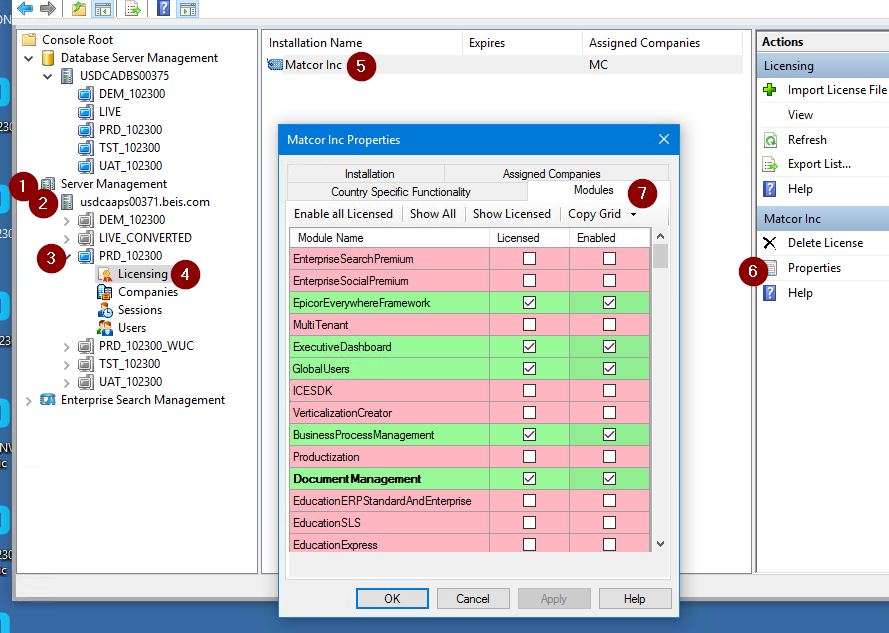The image size is (889, 633).
Task: Click the Delete License X icon
Action: click(x=769, y=243)
